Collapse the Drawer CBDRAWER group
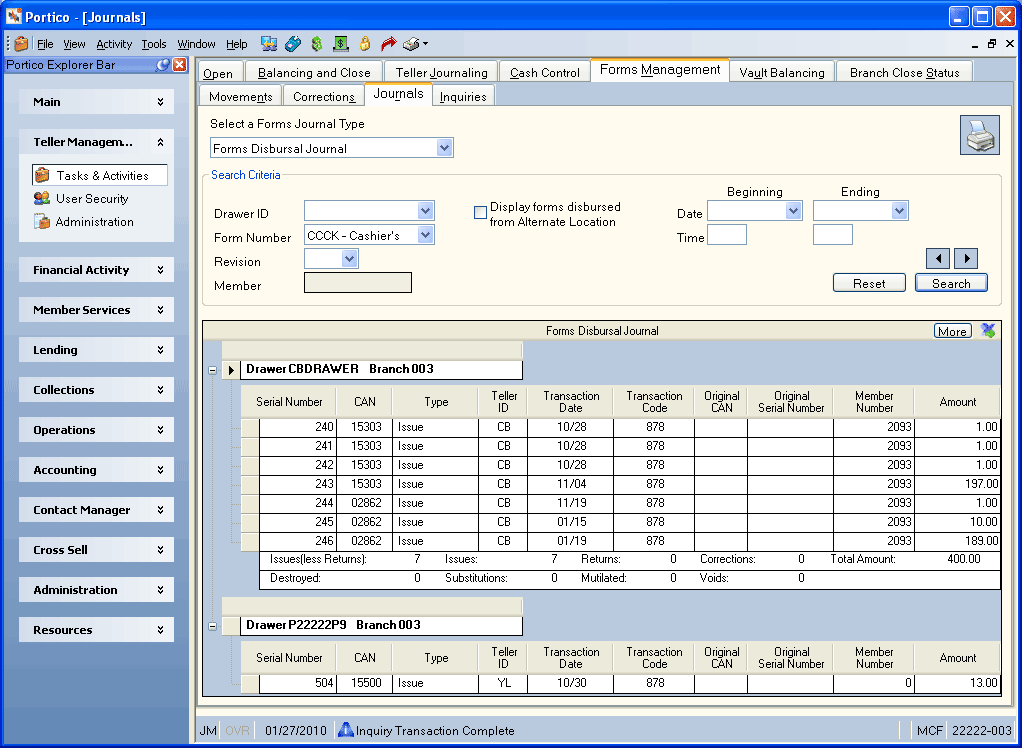The width and height of the screenshot is (1022, 748). click(212, 370)
